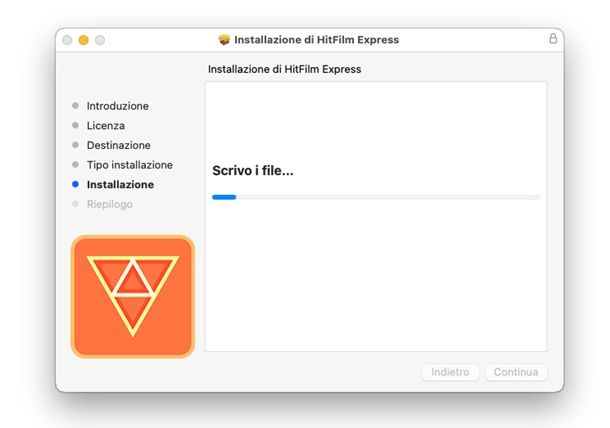Click the "Scrivo i file..." status text
610x428 pixels.
point(252,171)
